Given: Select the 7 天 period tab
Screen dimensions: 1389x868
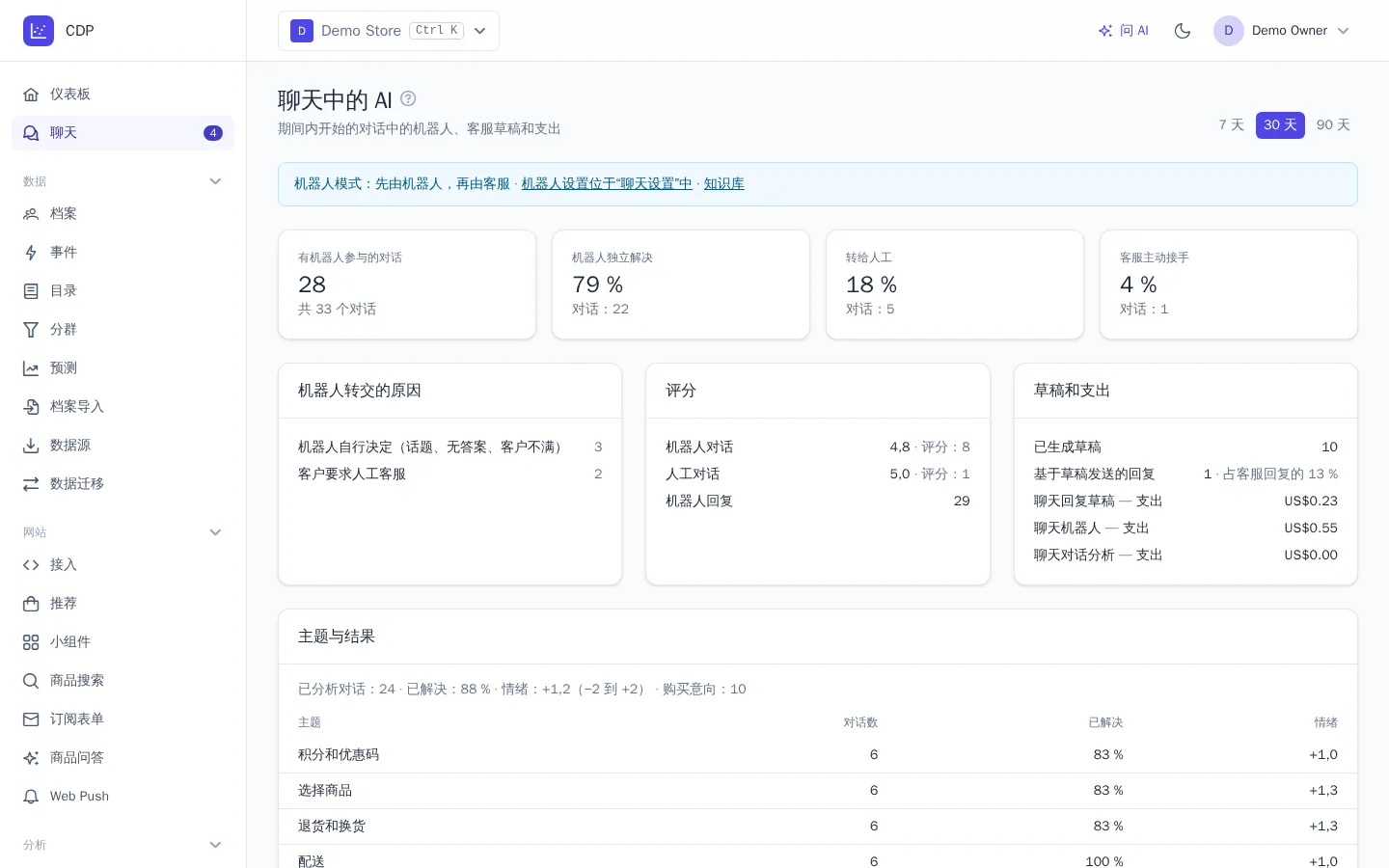Looking at the screenshot, I should click(1232, 125).
